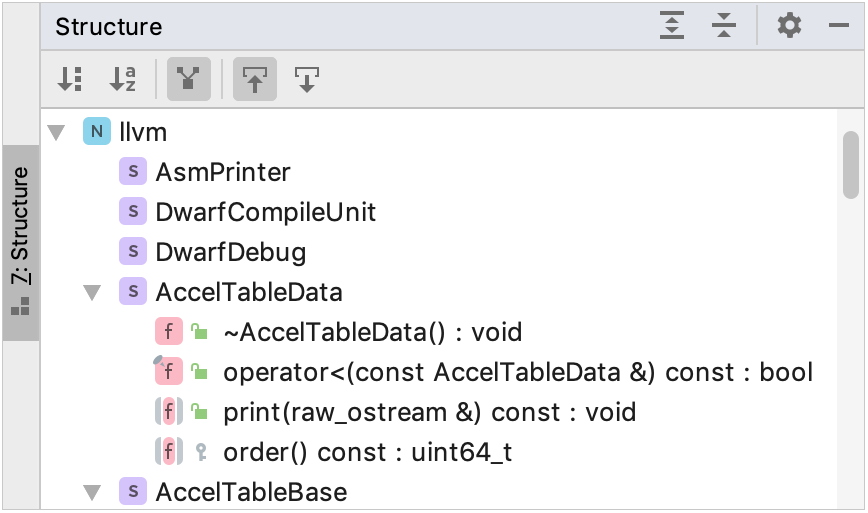Toggle alphabetical sorting
The width and height of the screenshot is (868, 513).
point(122,79)
